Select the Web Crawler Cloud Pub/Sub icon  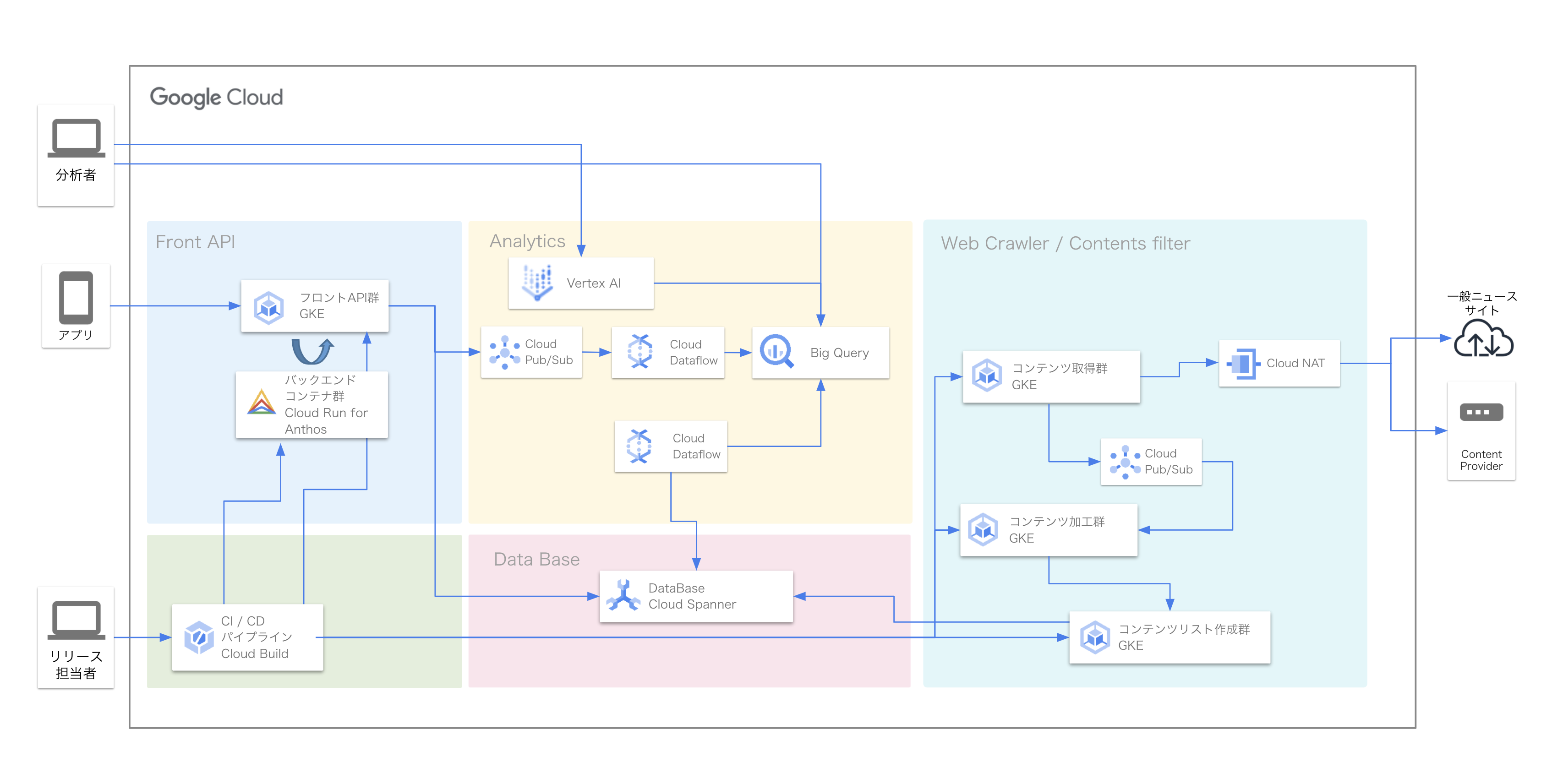tap(1125, 462)
